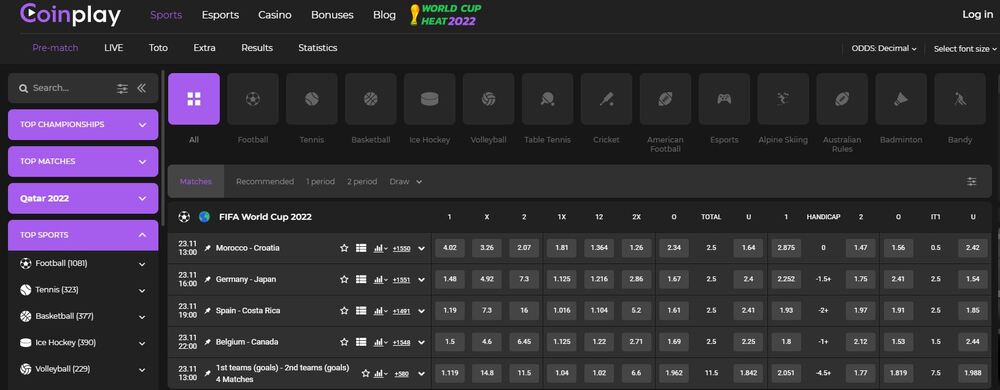Open Spain - Costa Rica markets list icon
This screenshot has height=390, width=1000.
[x=361, y=310]
